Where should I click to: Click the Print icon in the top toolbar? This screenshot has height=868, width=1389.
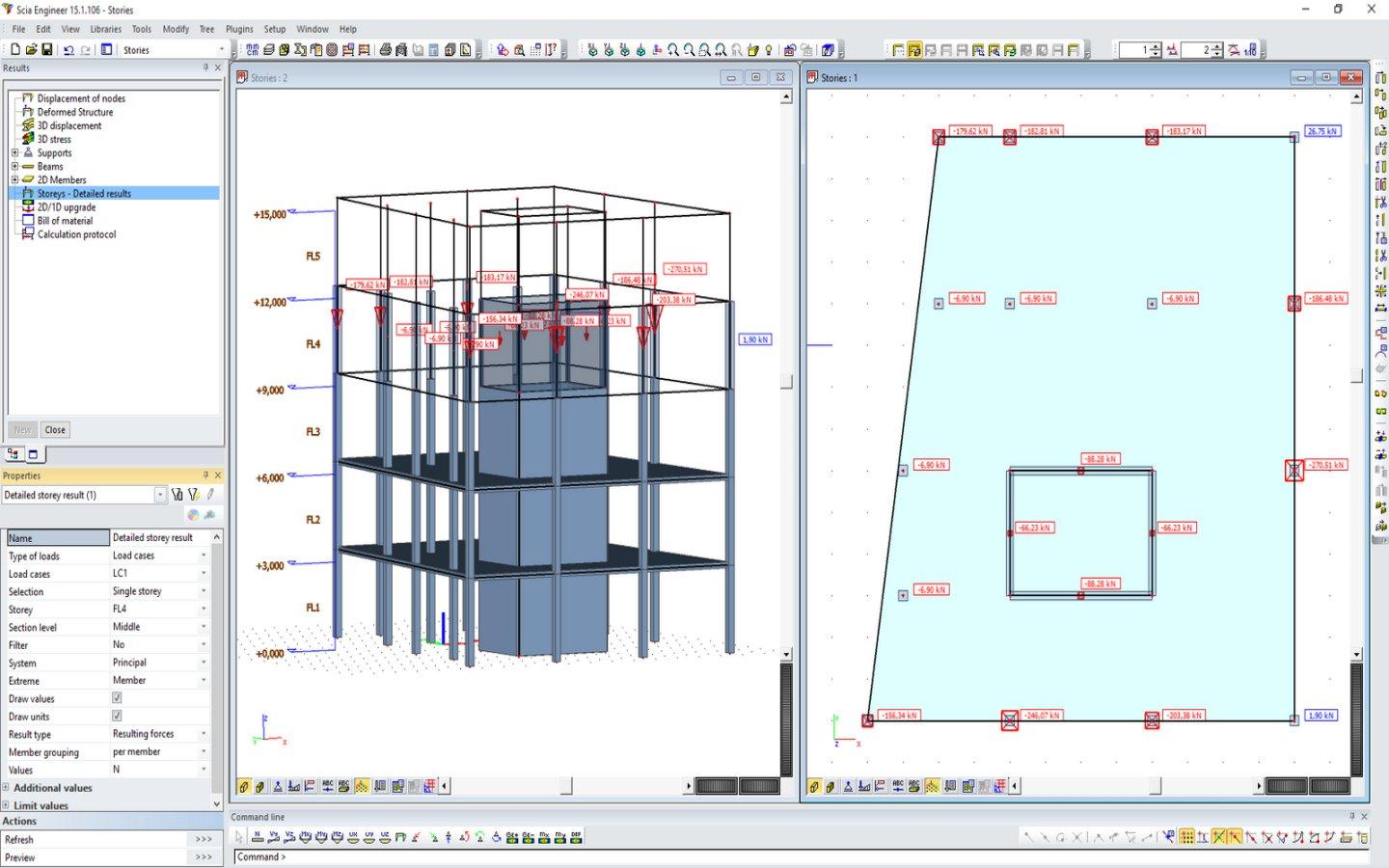(x=386, y=49)
